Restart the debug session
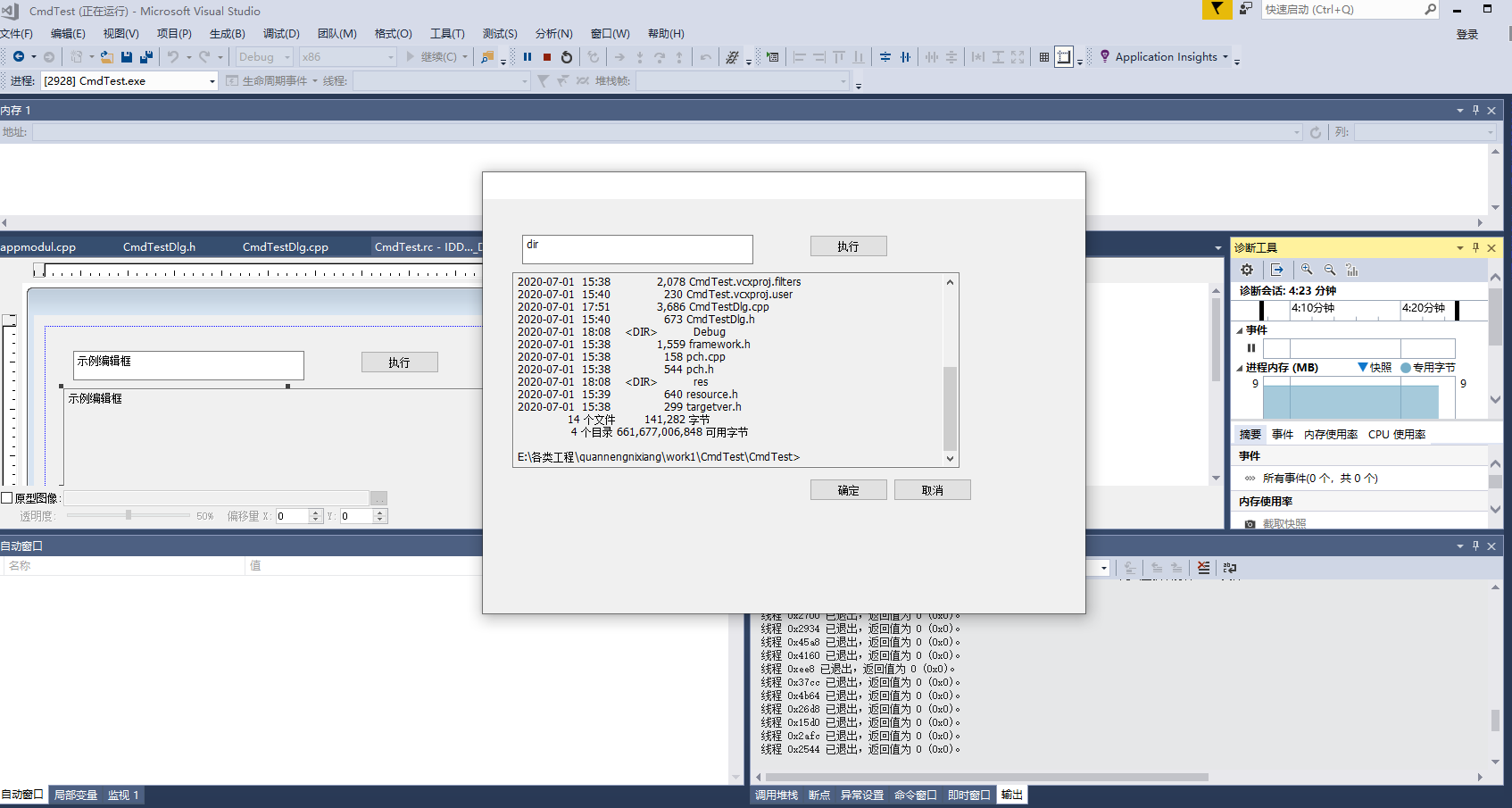 point(567,57)
